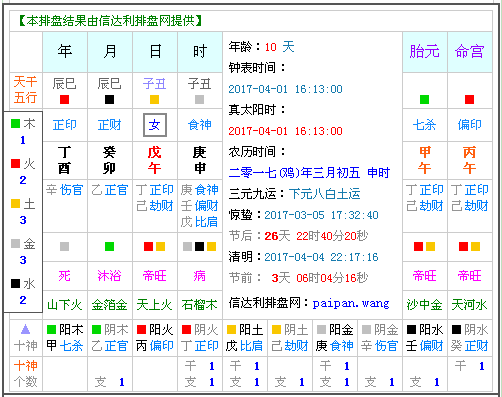Click the gray square beside 阳金
502x397 pixels.
click(321, 330)
